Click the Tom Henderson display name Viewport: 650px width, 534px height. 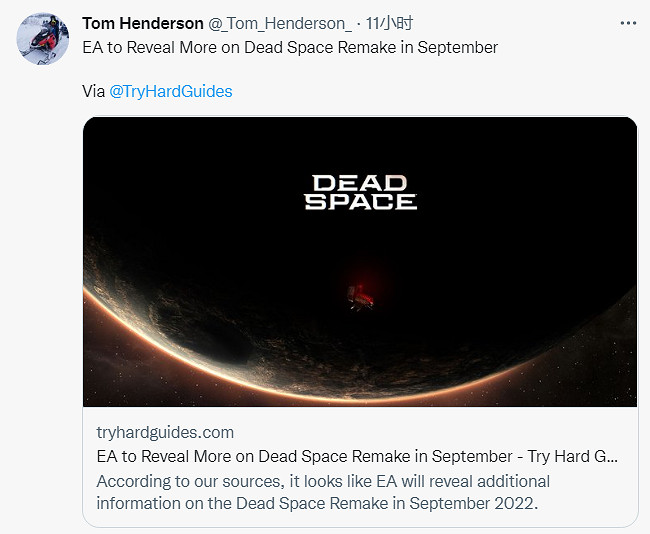pos(141,23)
